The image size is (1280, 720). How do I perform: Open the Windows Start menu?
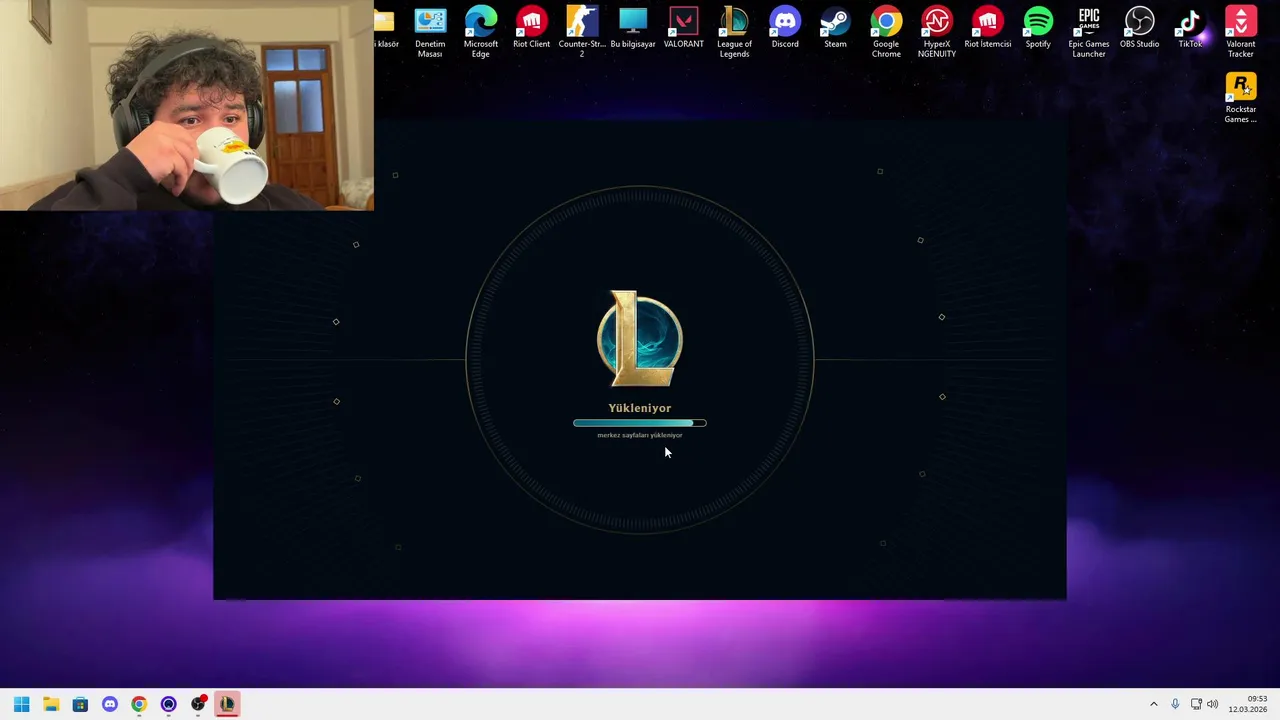(x=21, y=704)
